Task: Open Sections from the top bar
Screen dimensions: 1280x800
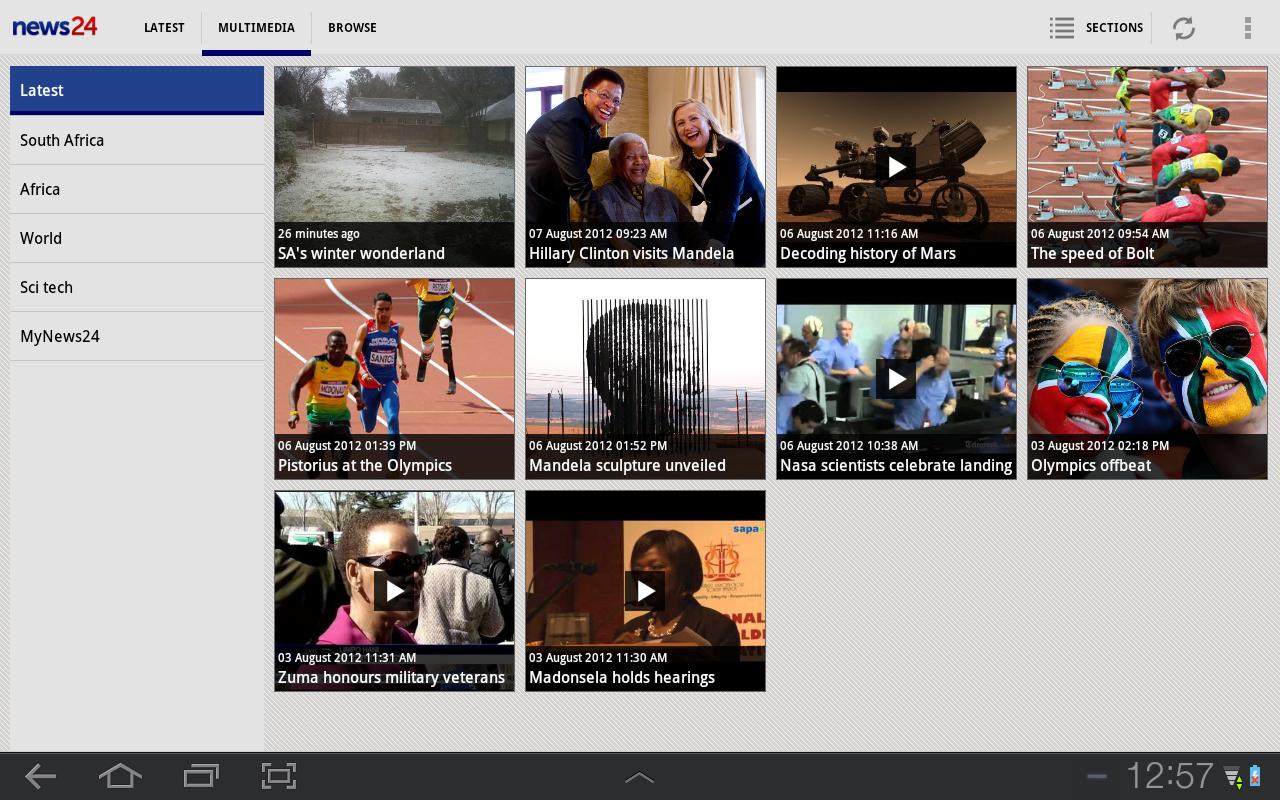Action: coord(1114,28)
